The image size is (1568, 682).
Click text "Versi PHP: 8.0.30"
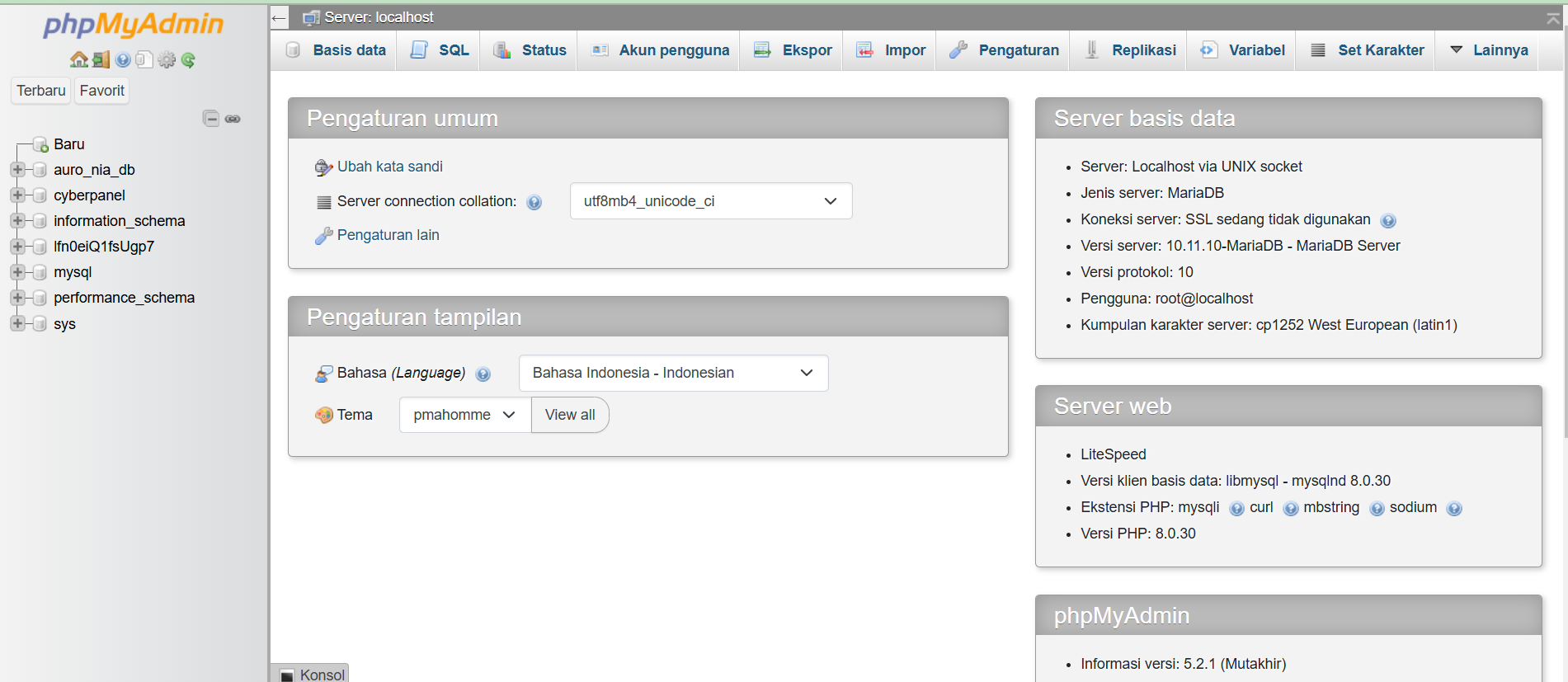click(x=1138, y=534)
